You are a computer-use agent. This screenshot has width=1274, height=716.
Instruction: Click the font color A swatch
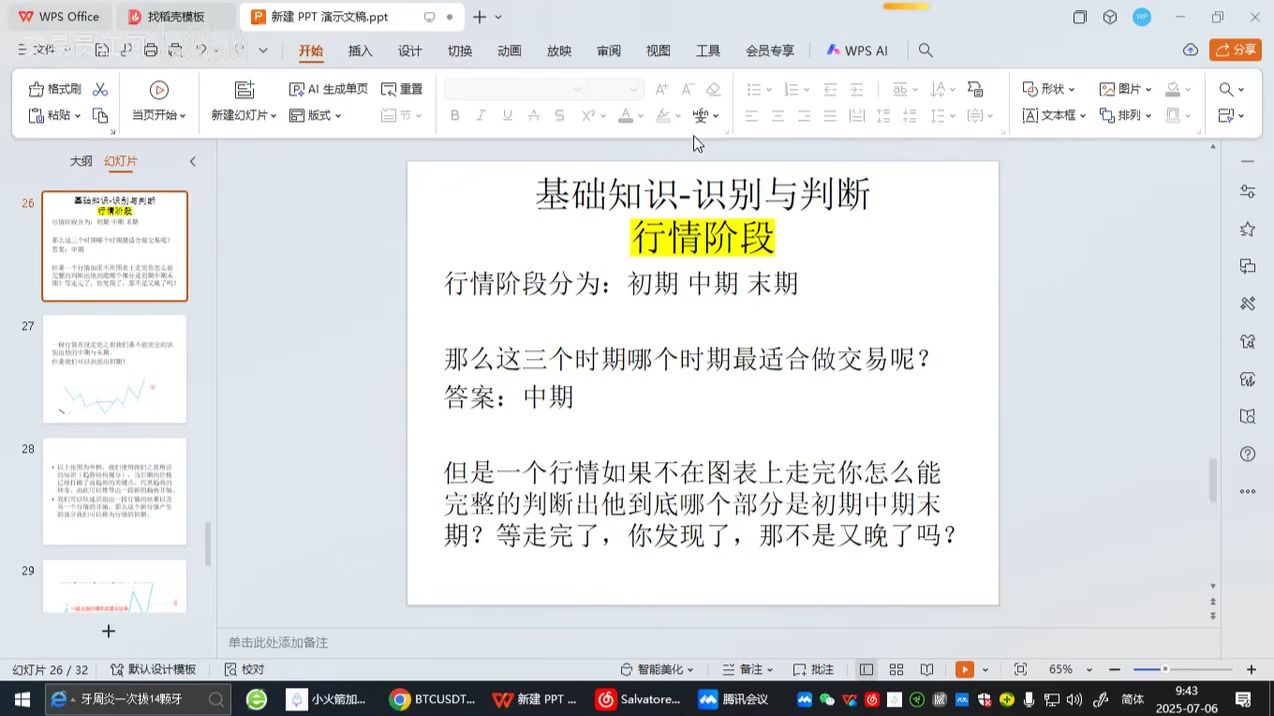[625, 116]
